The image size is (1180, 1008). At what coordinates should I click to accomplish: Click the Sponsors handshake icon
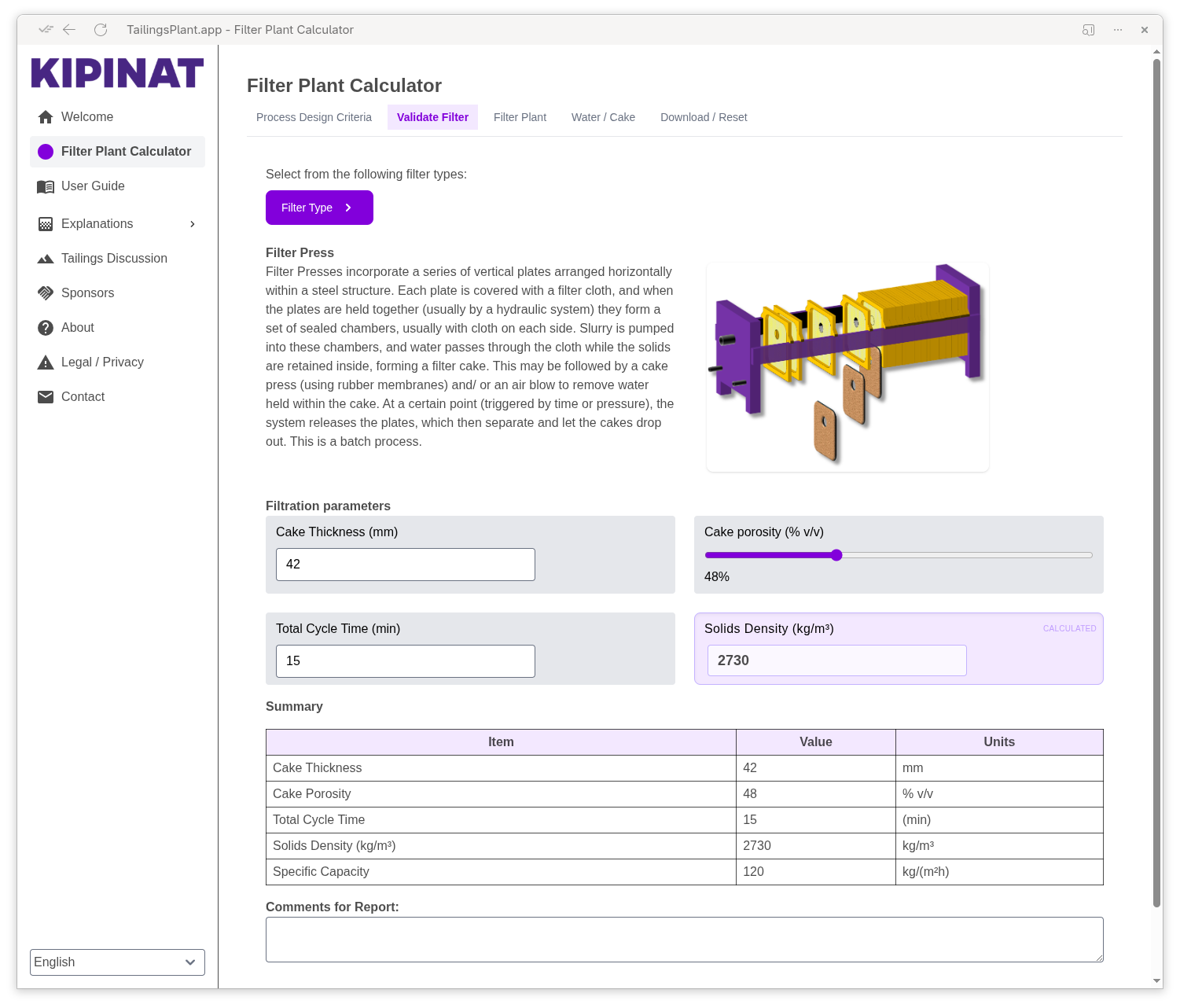click(46, 293)
